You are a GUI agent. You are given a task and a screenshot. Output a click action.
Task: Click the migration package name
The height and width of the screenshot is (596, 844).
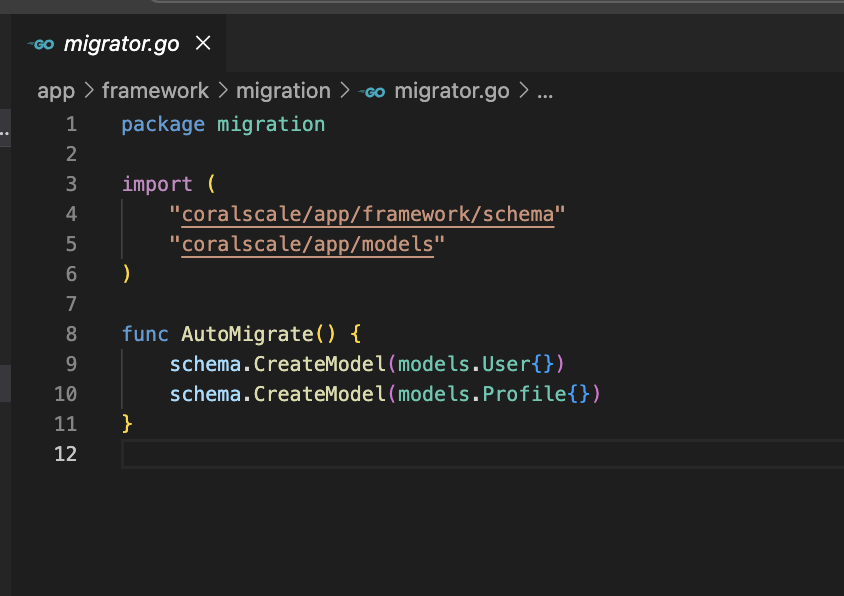pyautogui.click(x=271, y=124)
